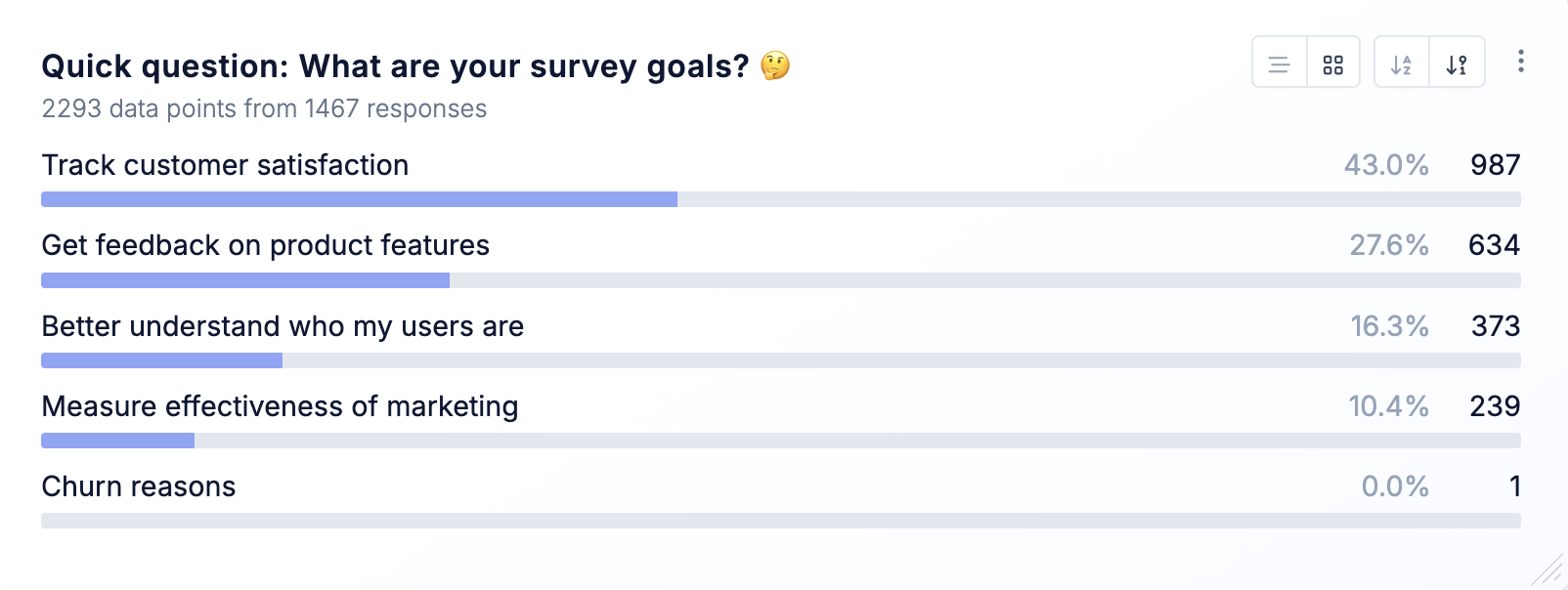Click the empty Churn reasons bar
The width and height of the screenshot is (1568, 590).
[780, 521]
